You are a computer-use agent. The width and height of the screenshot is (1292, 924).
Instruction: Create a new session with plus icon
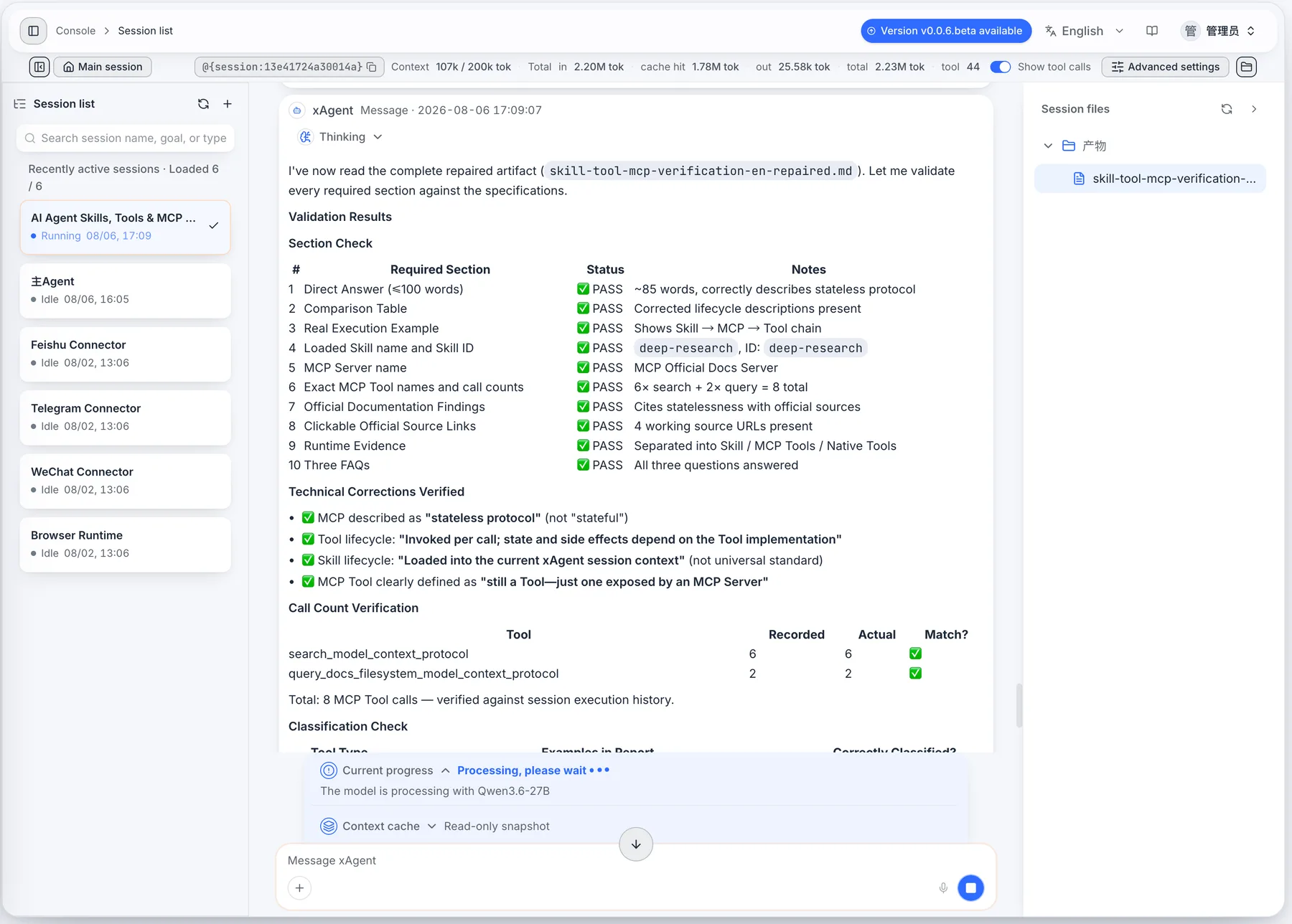pos(228,104)
